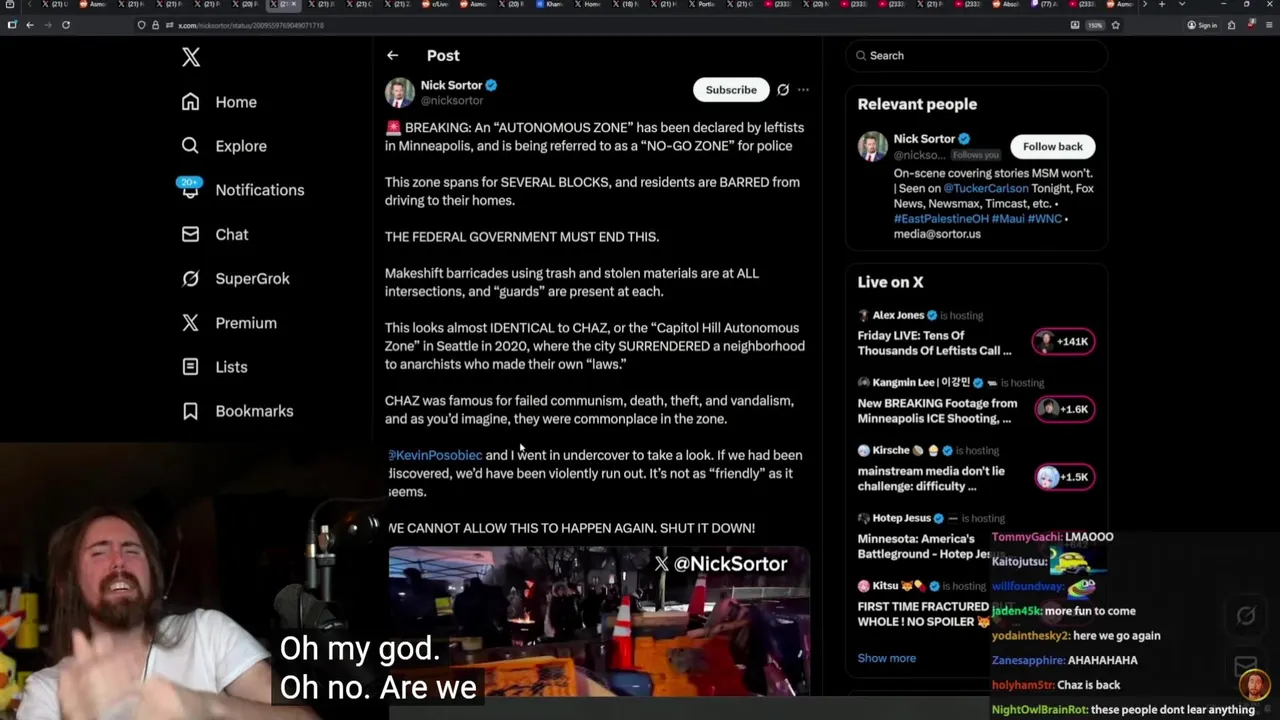
Task: Open Nick Sortor in Relevant people
Action: (x=924, y=139)
